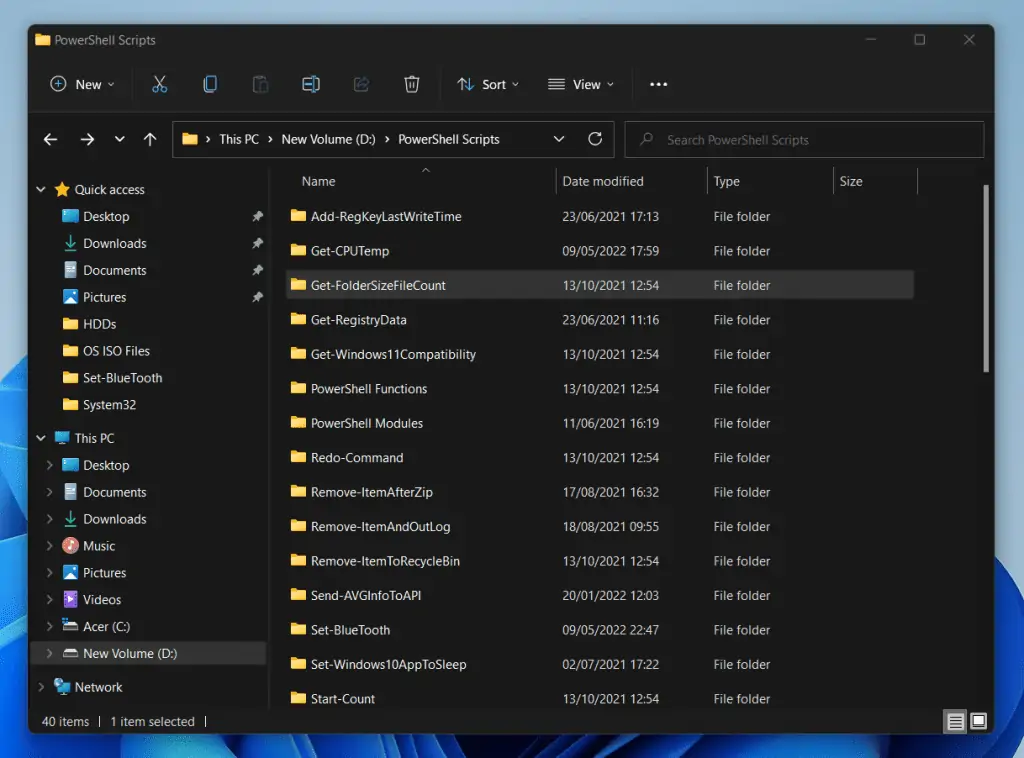Click the pin icon next to Desktop
1024x758 pixels.
[x=257, y=216]
